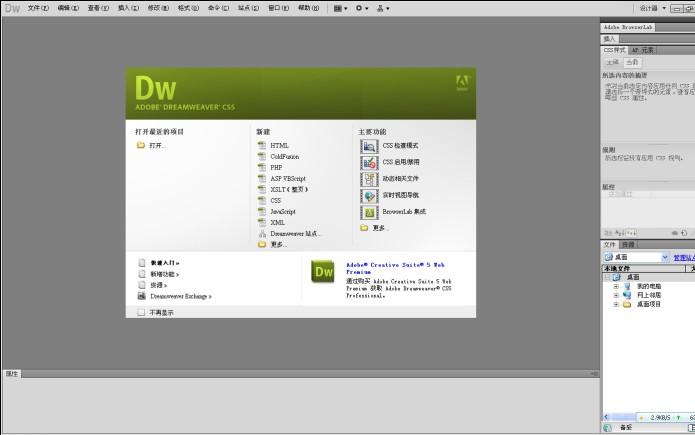
Task: Open the 编辑(E) menu
Action: click(x=68, y=8)
